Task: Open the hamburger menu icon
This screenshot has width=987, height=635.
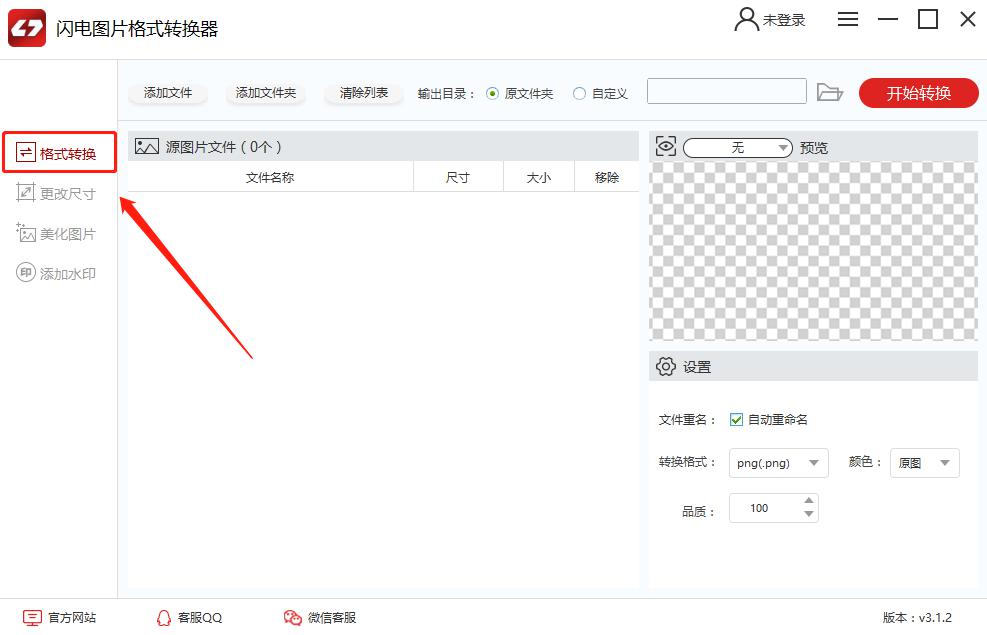Action: point(848,20)
